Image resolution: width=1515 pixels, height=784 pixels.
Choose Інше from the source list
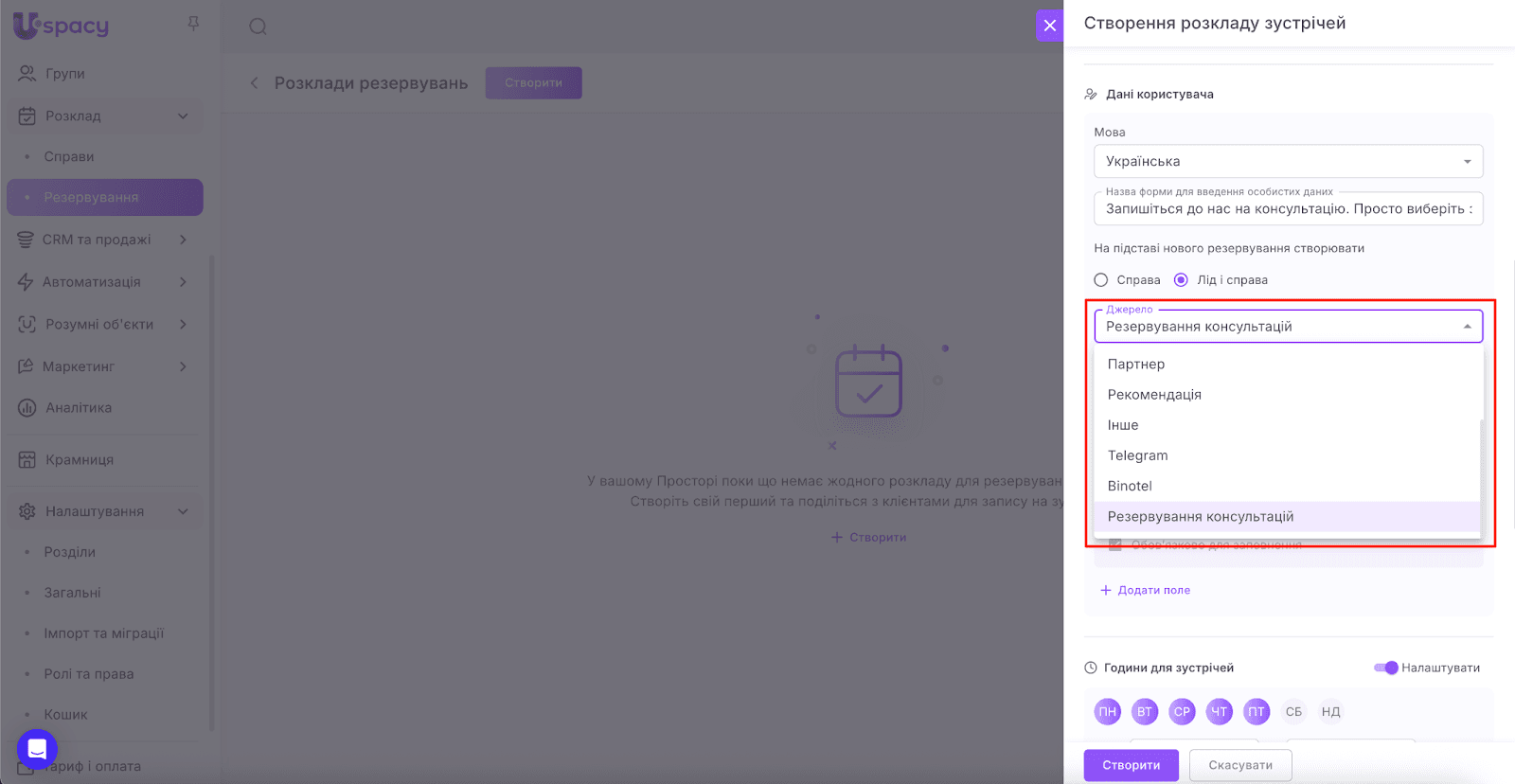(1287, 425)
